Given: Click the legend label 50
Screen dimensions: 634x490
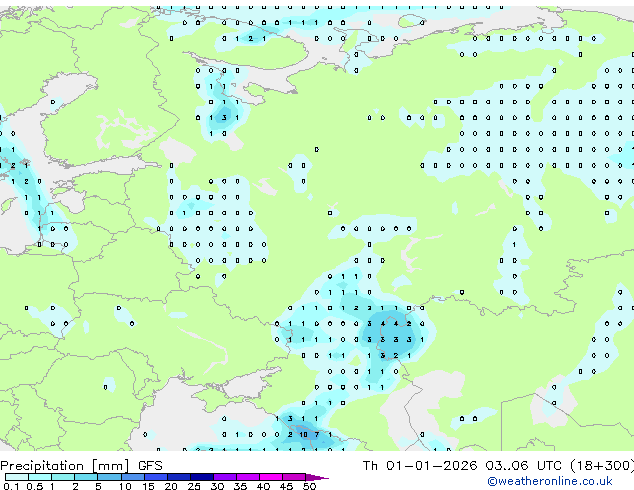Looking at the screenshot, I should point(310,486).
